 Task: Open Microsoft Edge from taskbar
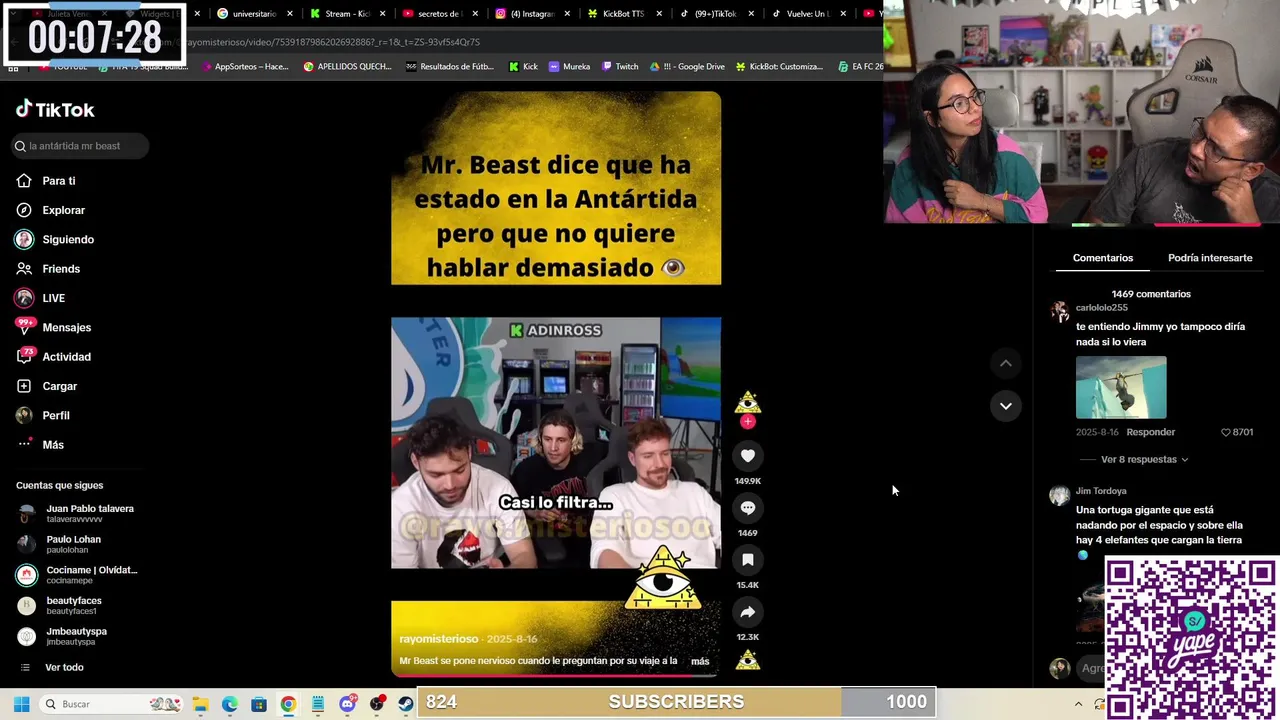pyautogui.click(x=229, y=704)
